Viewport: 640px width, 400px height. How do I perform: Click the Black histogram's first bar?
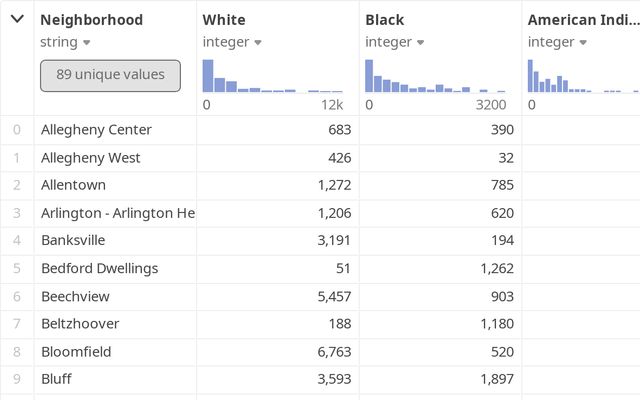[369, 76]
